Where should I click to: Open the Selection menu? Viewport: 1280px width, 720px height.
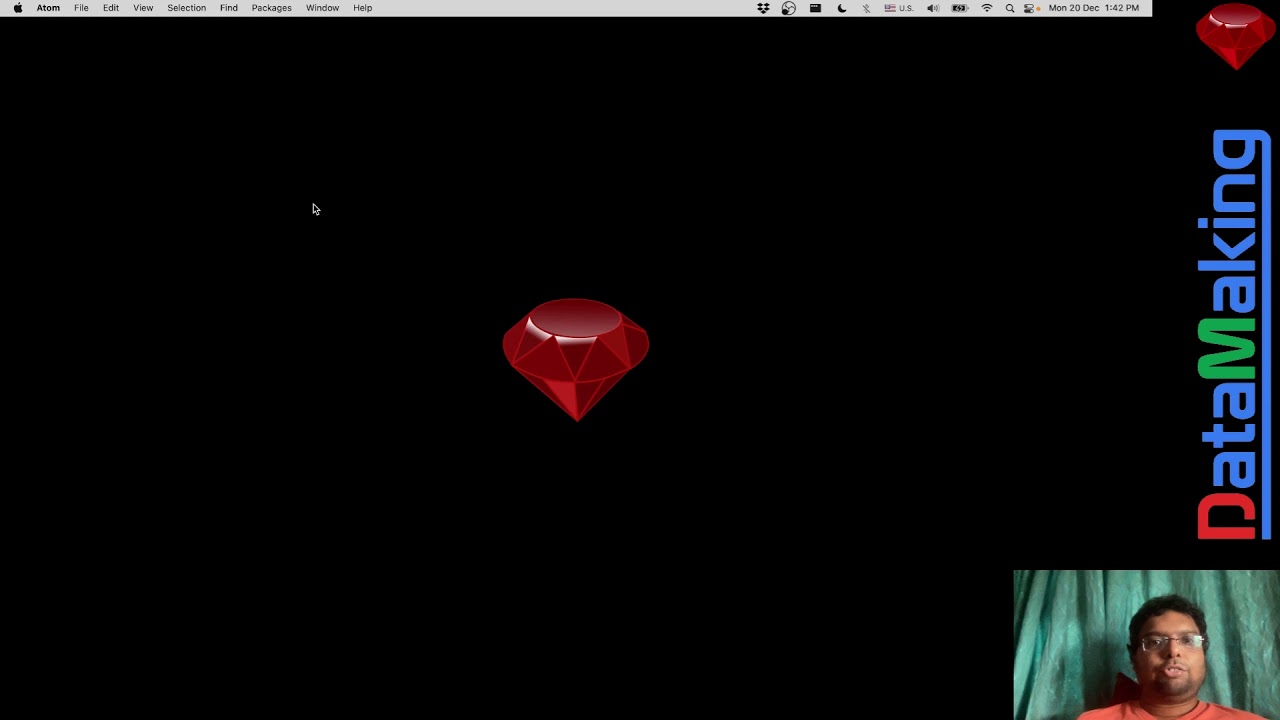pyautogui.click(x=186, y=8)
